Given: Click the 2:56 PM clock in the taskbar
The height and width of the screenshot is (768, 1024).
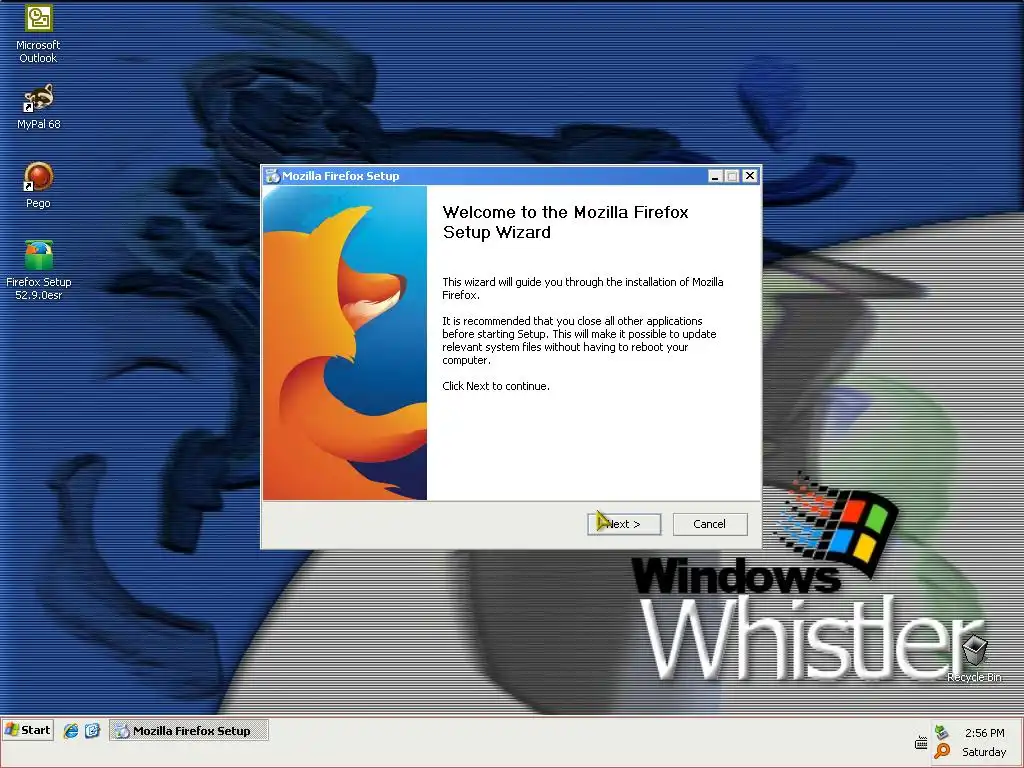Looking at the screenshot, I should point(984,733).
